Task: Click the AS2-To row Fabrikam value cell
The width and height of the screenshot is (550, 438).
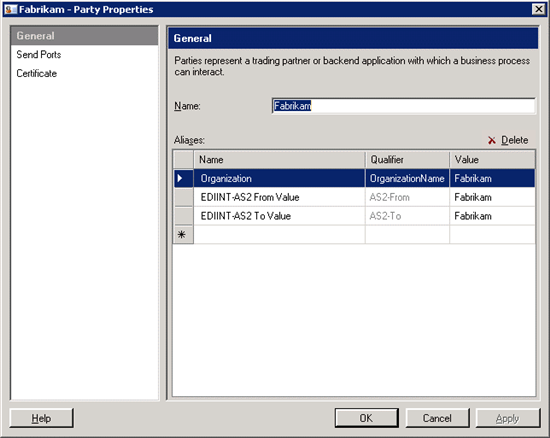Action: click(492, 216)
